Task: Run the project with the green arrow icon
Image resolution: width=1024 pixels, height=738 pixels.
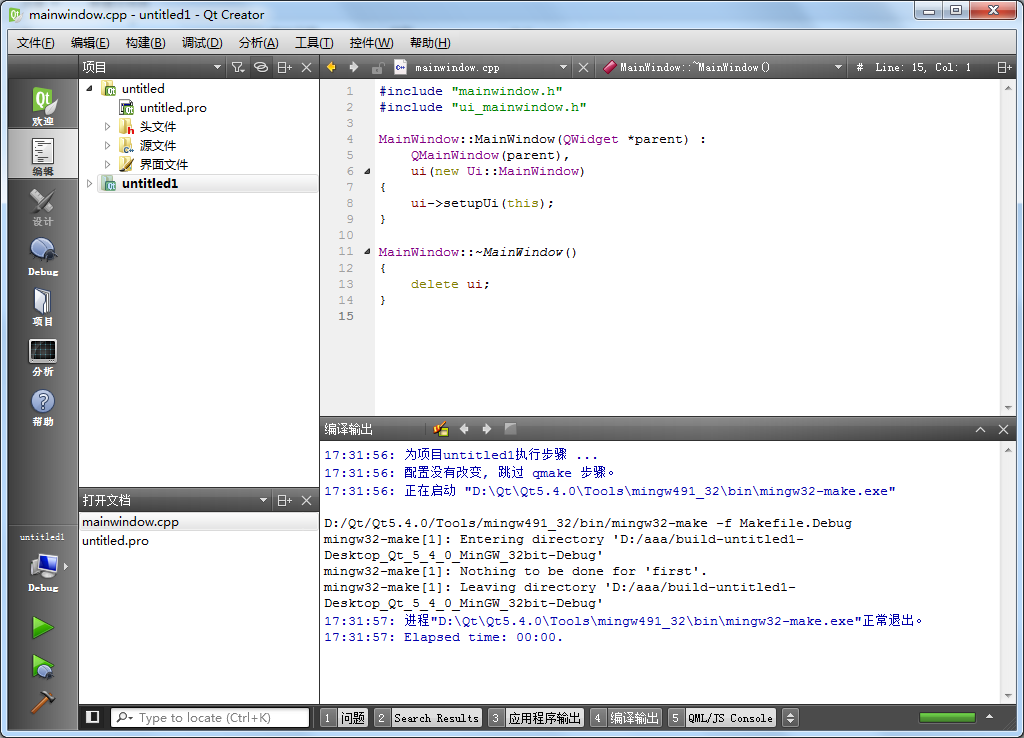Action: (44, 627)
